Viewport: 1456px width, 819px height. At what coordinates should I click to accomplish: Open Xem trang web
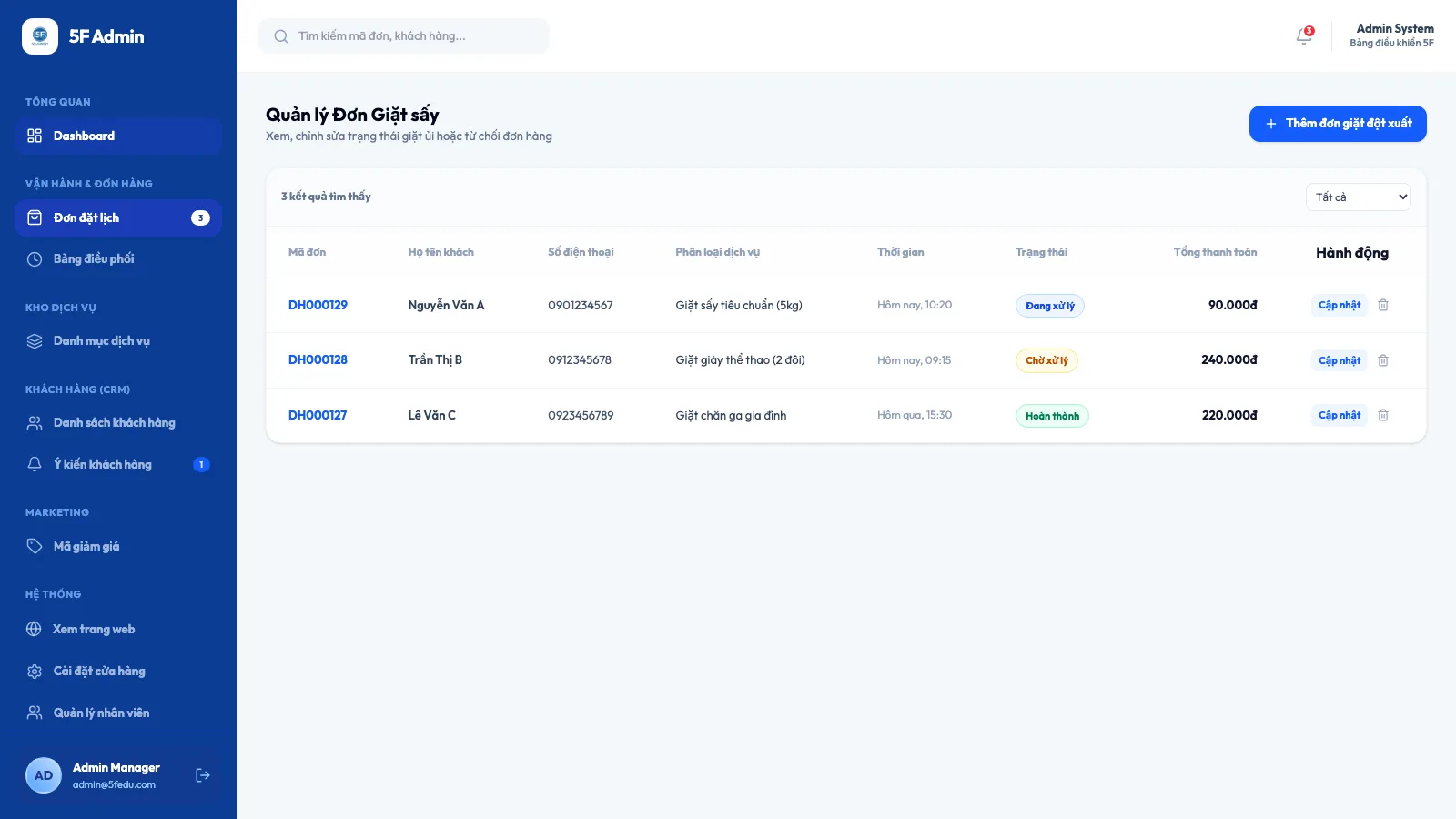(118, 629)
